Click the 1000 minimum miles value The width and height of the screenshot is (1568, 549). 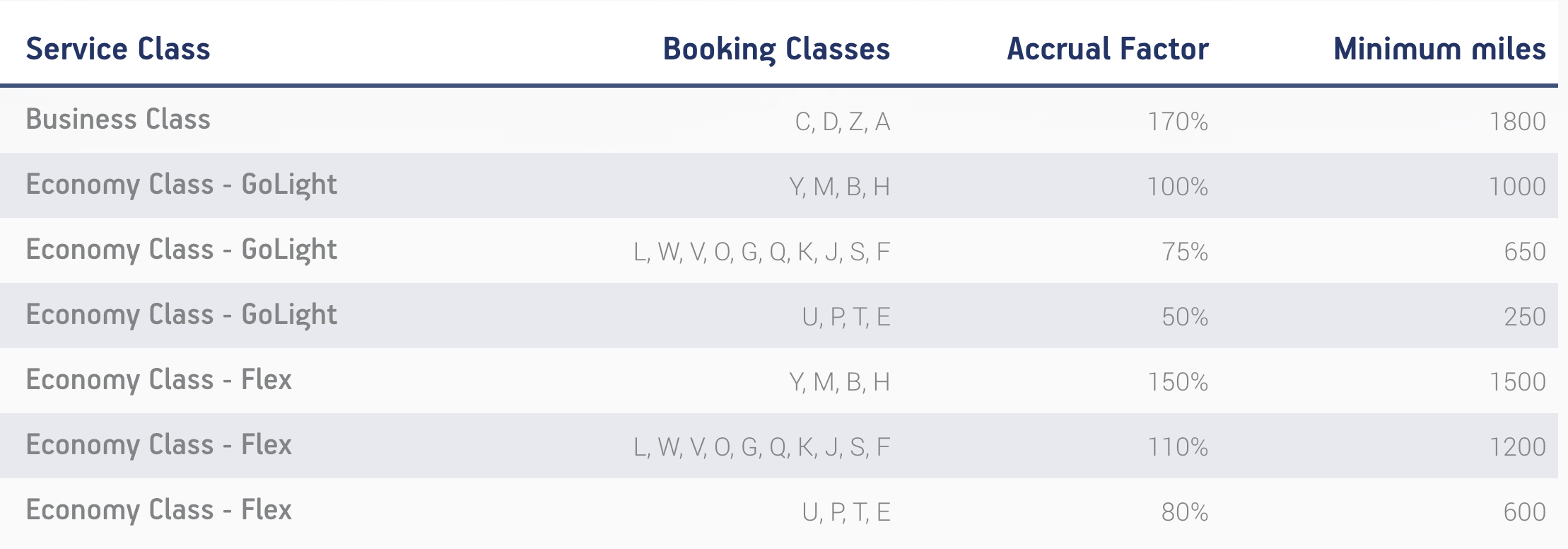pyautogui.click(x=1517, y=187)
